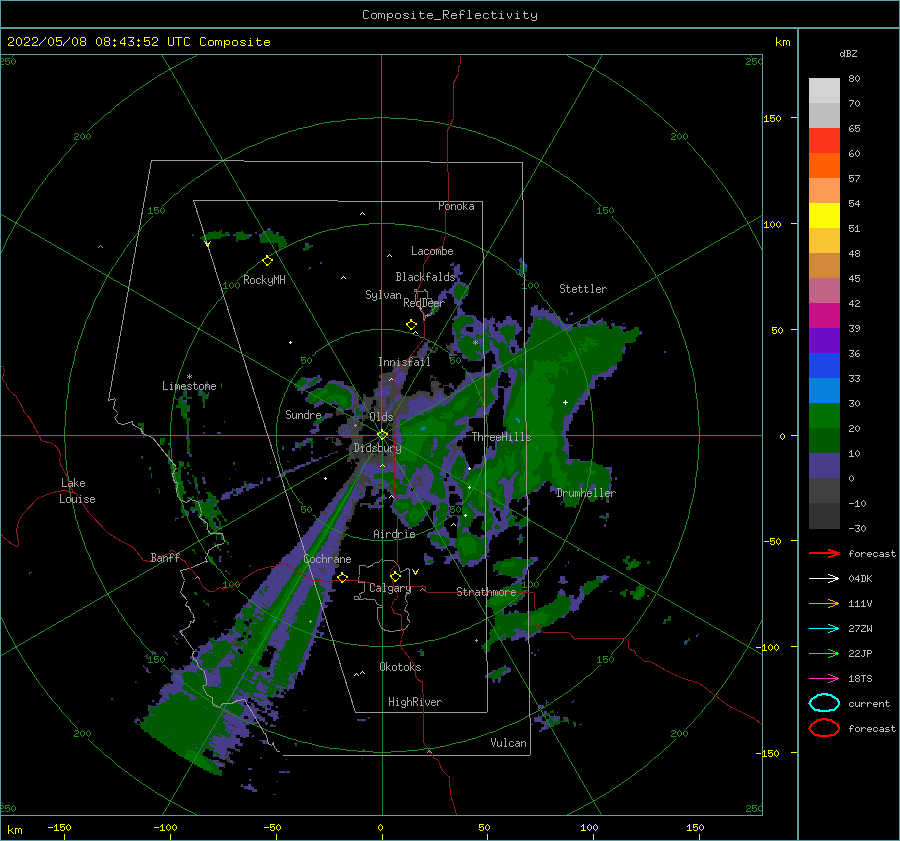Click the orange 111V arrow legend icon
Viewport: 900px width, 841px height.
pyautogui.click(x=824, y=603)
